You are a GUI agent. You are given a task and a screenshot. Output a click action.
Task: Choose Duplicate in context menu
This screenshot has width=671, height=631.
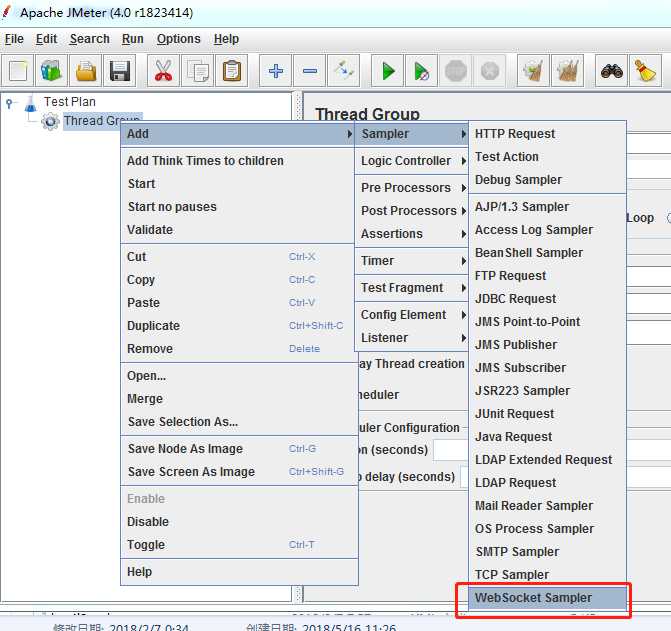[x=238, y=326]
